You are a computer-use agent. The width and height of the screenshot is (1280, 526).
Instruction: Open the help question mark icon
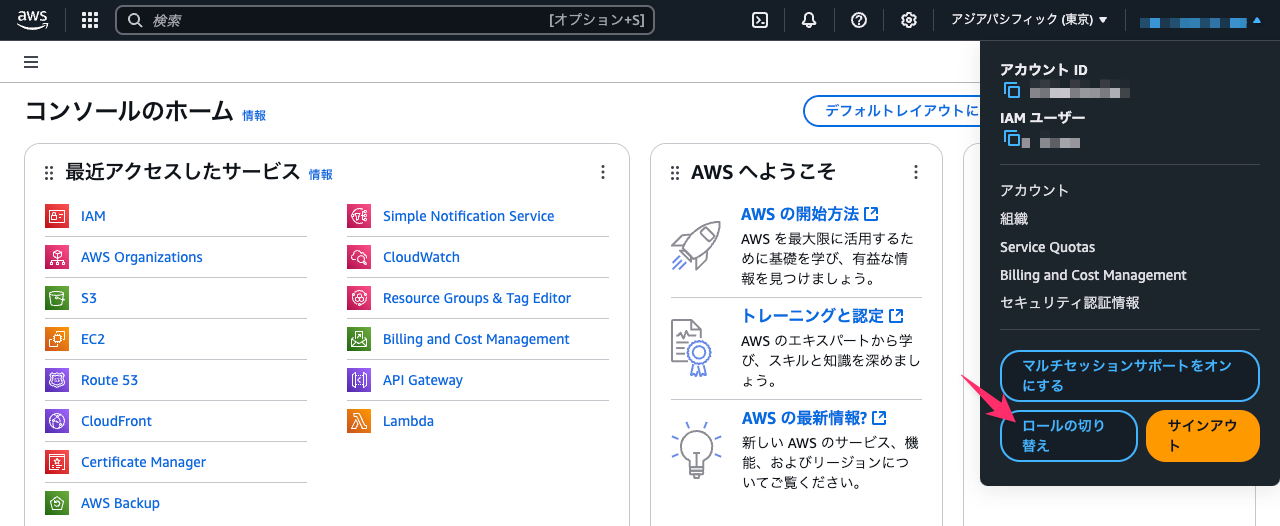pyautogui.click(x=859, y=20)
